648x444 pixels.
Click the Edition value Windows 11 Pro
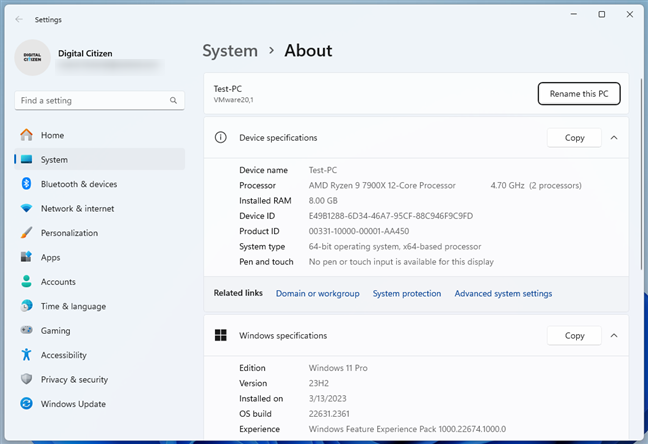point(338,368)
